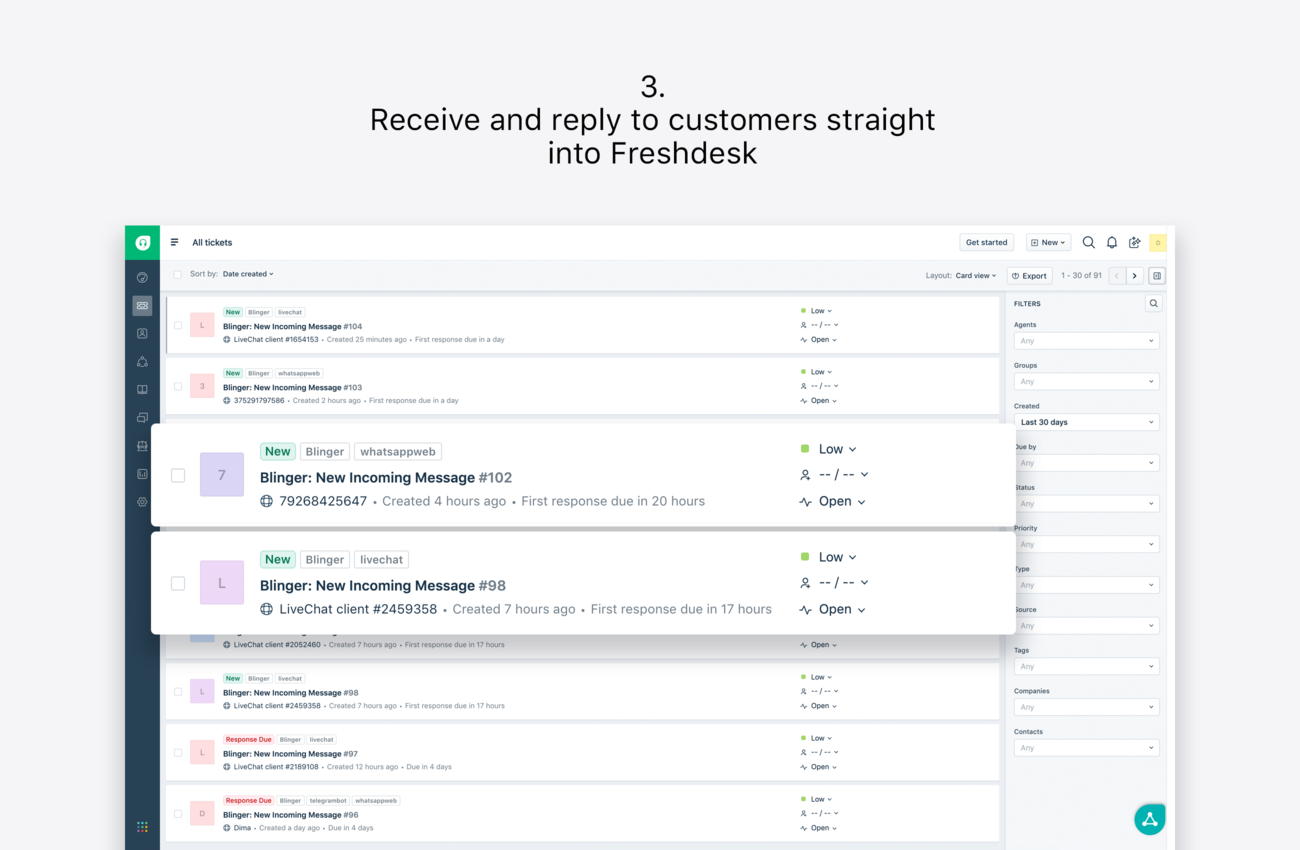Viewport: 1300px width, 850px height.
Task: Open notifications via the bell icon
Action: [1111, 242]
